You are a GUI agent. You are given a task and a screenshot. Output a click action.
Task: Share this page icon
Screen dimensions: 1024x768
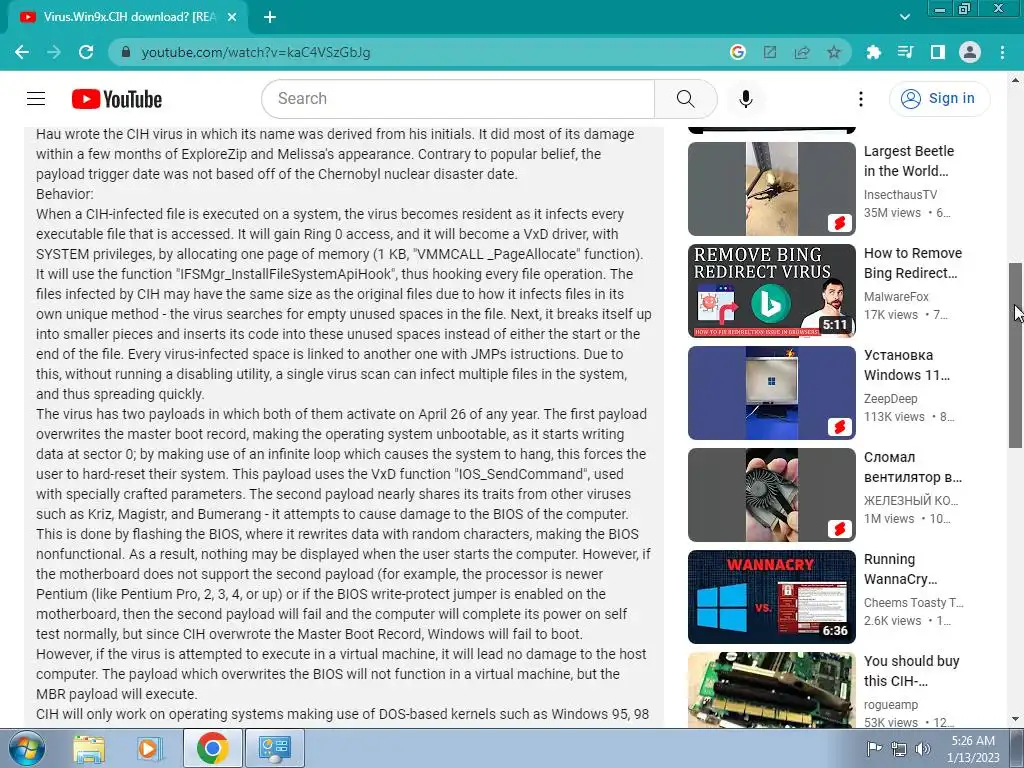point(802,52)
